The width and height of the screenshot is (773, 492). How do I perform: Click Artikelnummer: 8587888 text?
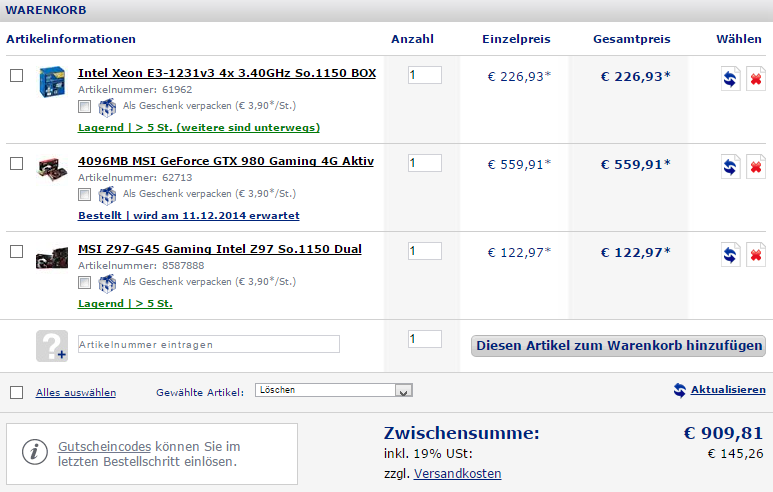141,265
